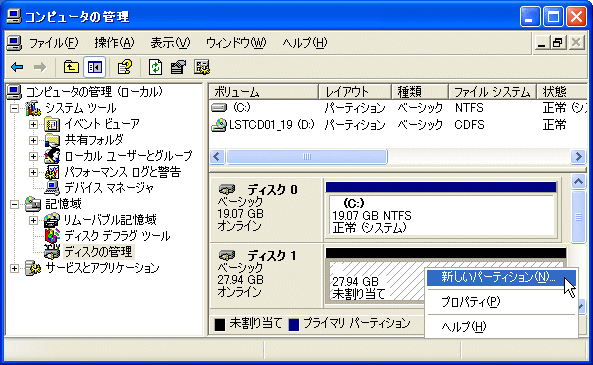Click the ローカル ユーザーとグループ icon
Screen dimensions: 593x365
tap(52, 156)
